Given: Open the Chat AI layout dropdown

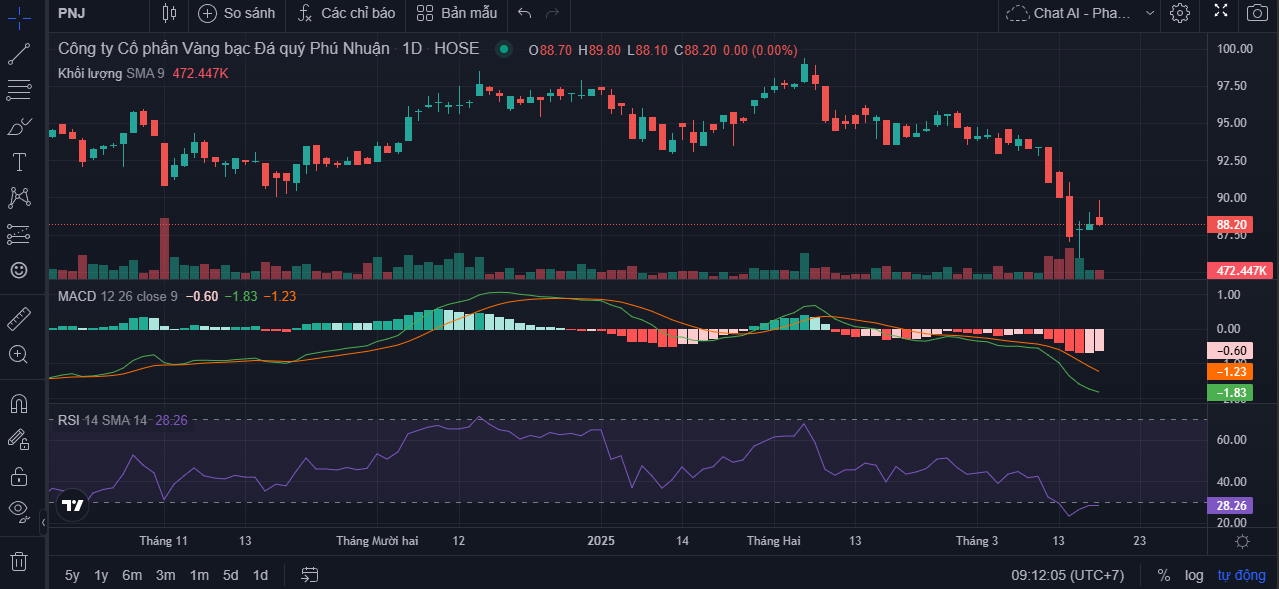Looking at the screenshot, I should tap(1068, 13).
